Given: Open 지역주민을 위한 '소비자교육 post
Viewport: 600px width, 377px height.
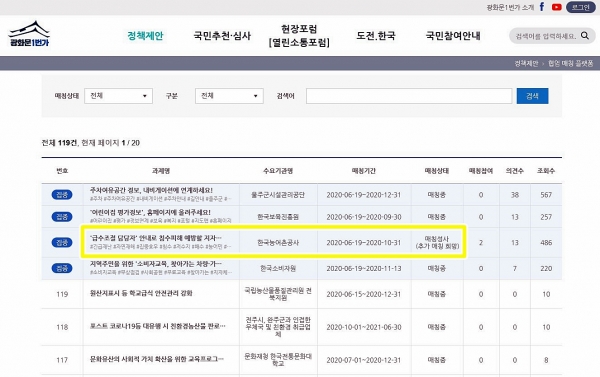Looking at the screenshot, I should coord(155,264).
